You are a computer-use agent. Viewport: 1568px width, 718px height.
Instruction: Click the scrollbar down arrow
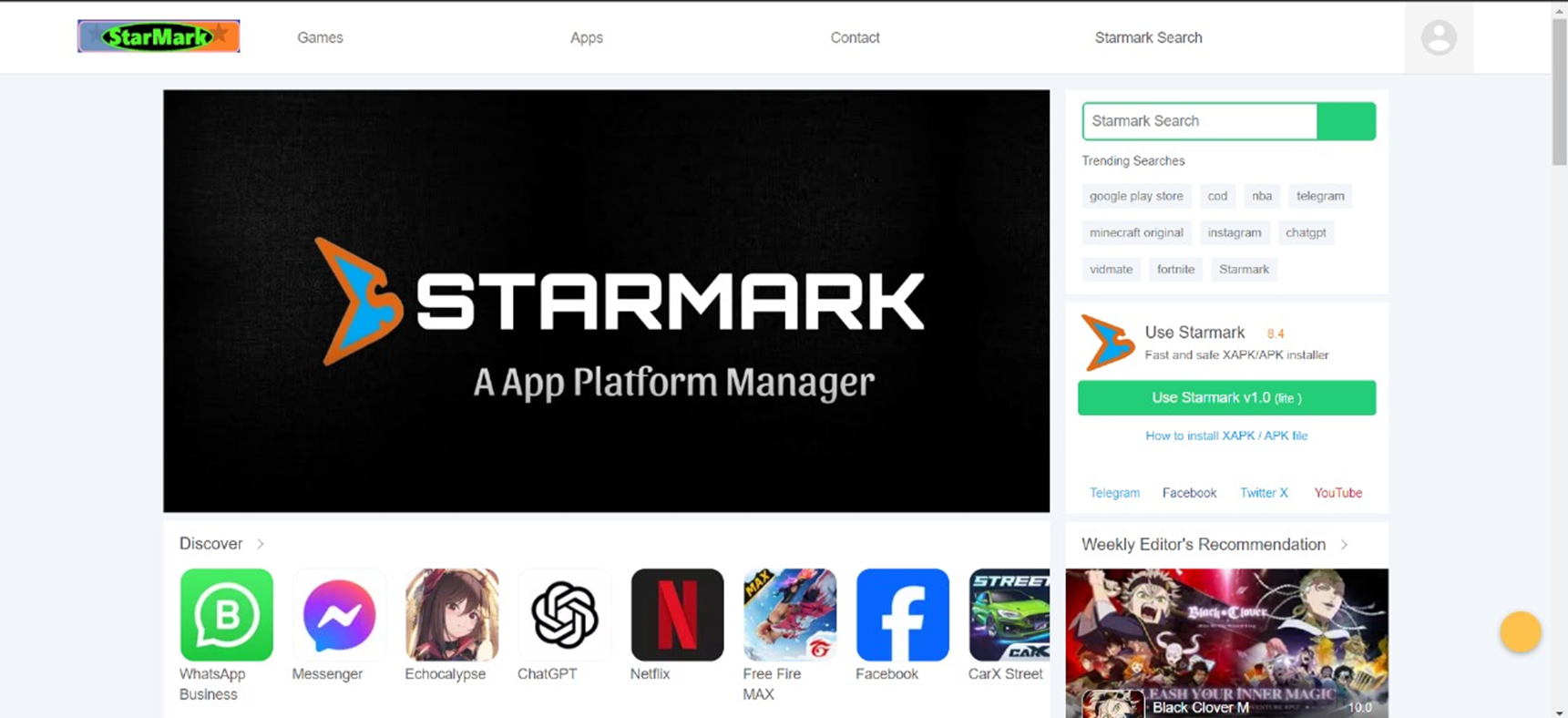click(1560, 712)
